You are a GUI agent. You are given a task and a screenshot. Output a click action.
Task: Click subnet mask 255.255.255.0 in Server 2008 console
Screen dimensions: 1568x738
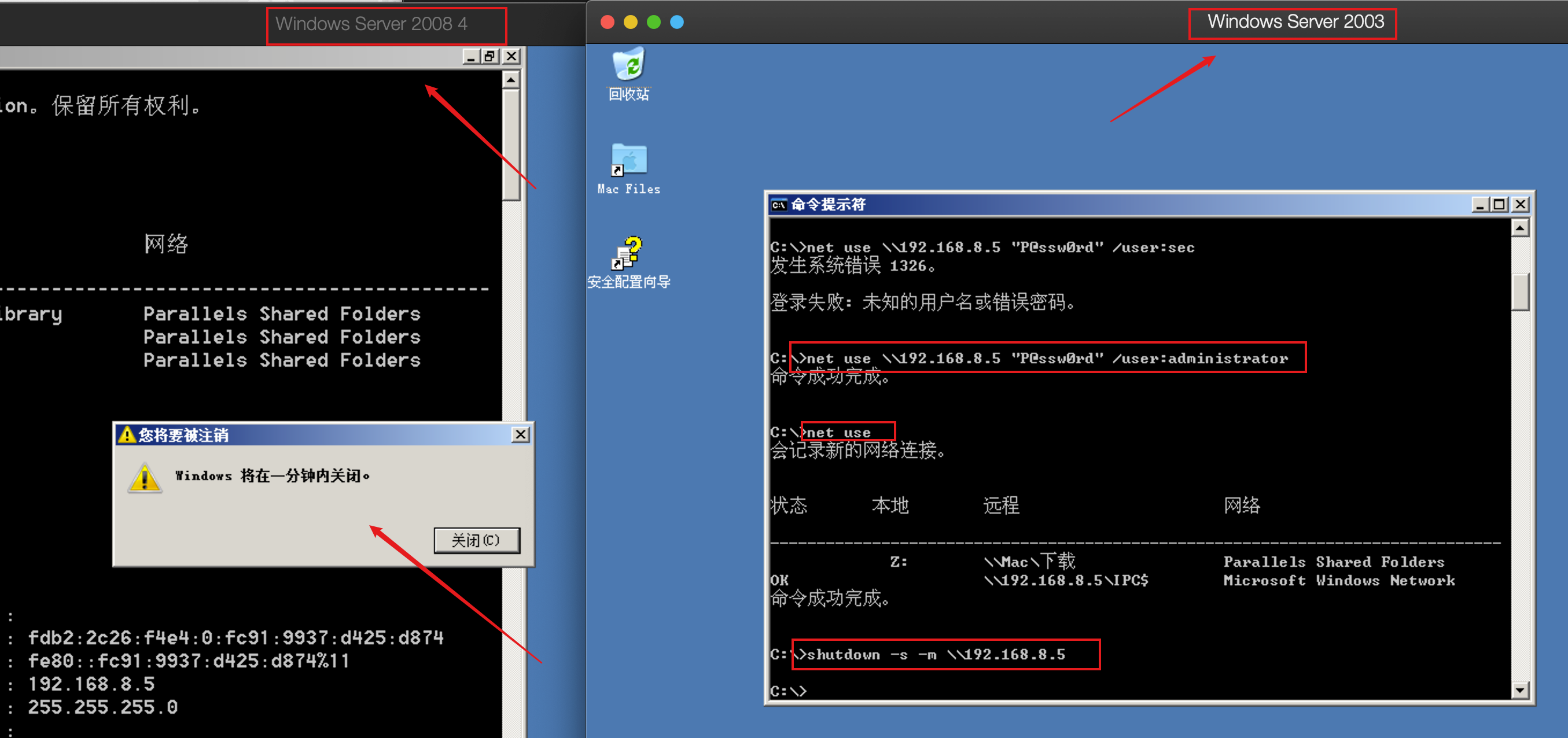[103, 707]
